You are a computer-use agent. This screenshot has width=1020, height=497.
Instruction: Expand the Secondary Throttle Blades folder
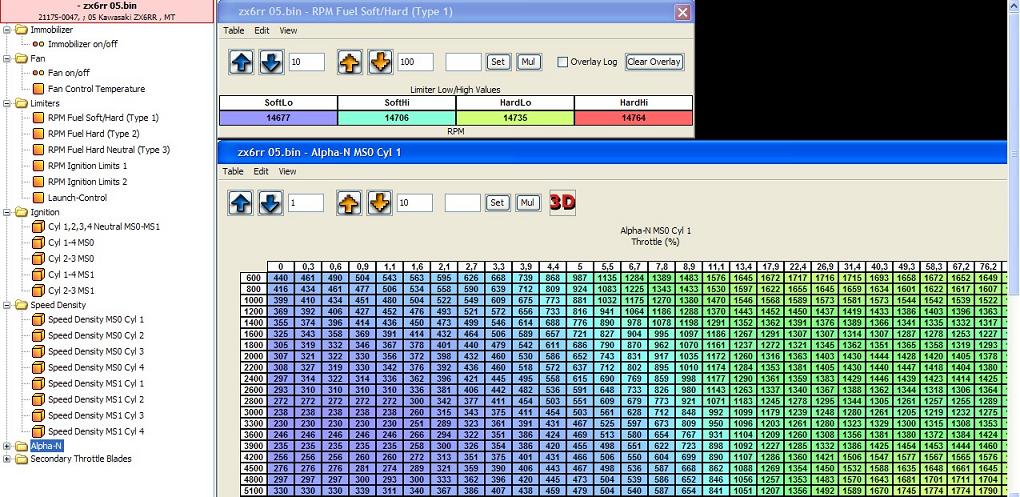(x=8, y=460)
